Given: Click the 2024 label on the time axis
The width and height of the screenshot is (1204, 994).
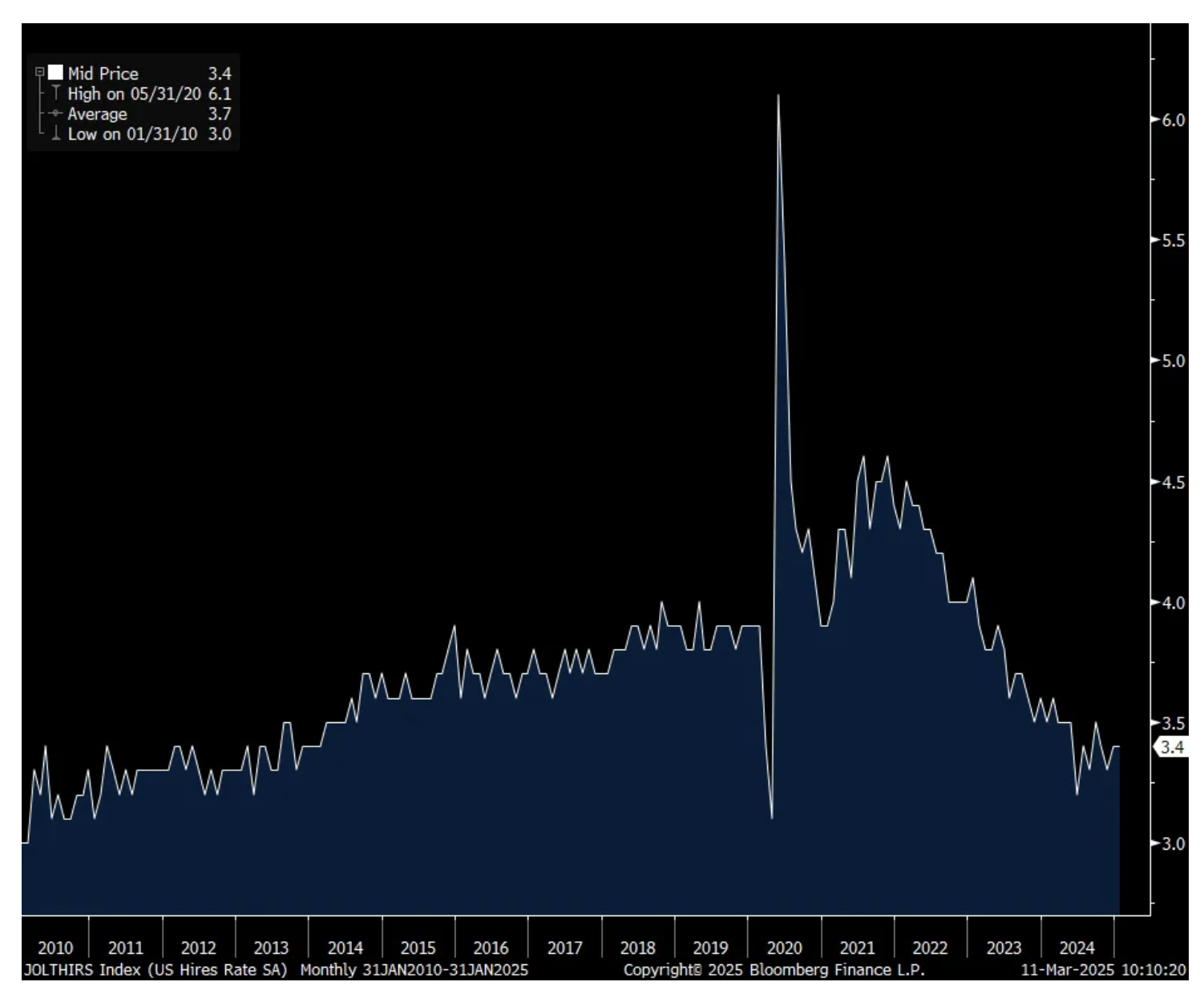Looking at the screenshot, I should point(1077,948).
